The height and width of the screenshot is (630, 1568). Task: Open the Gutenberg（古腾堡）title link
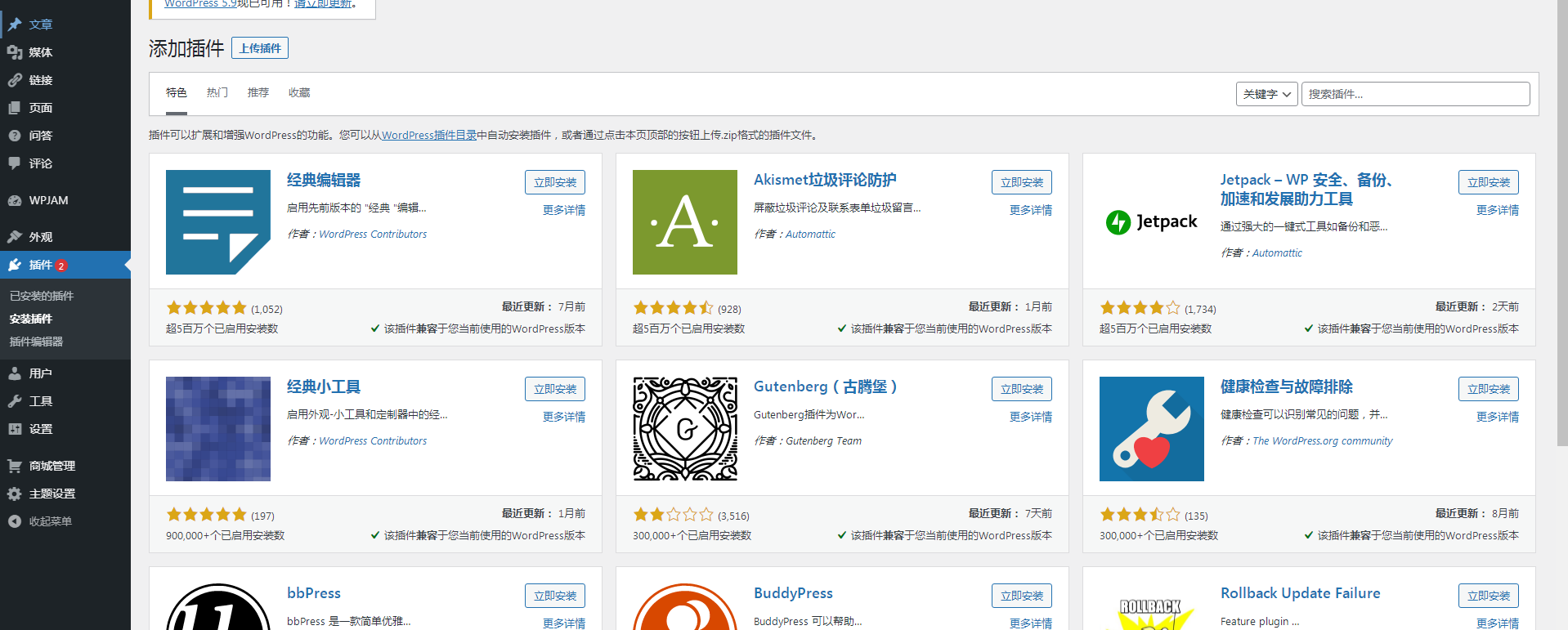(x=826, y=386)
